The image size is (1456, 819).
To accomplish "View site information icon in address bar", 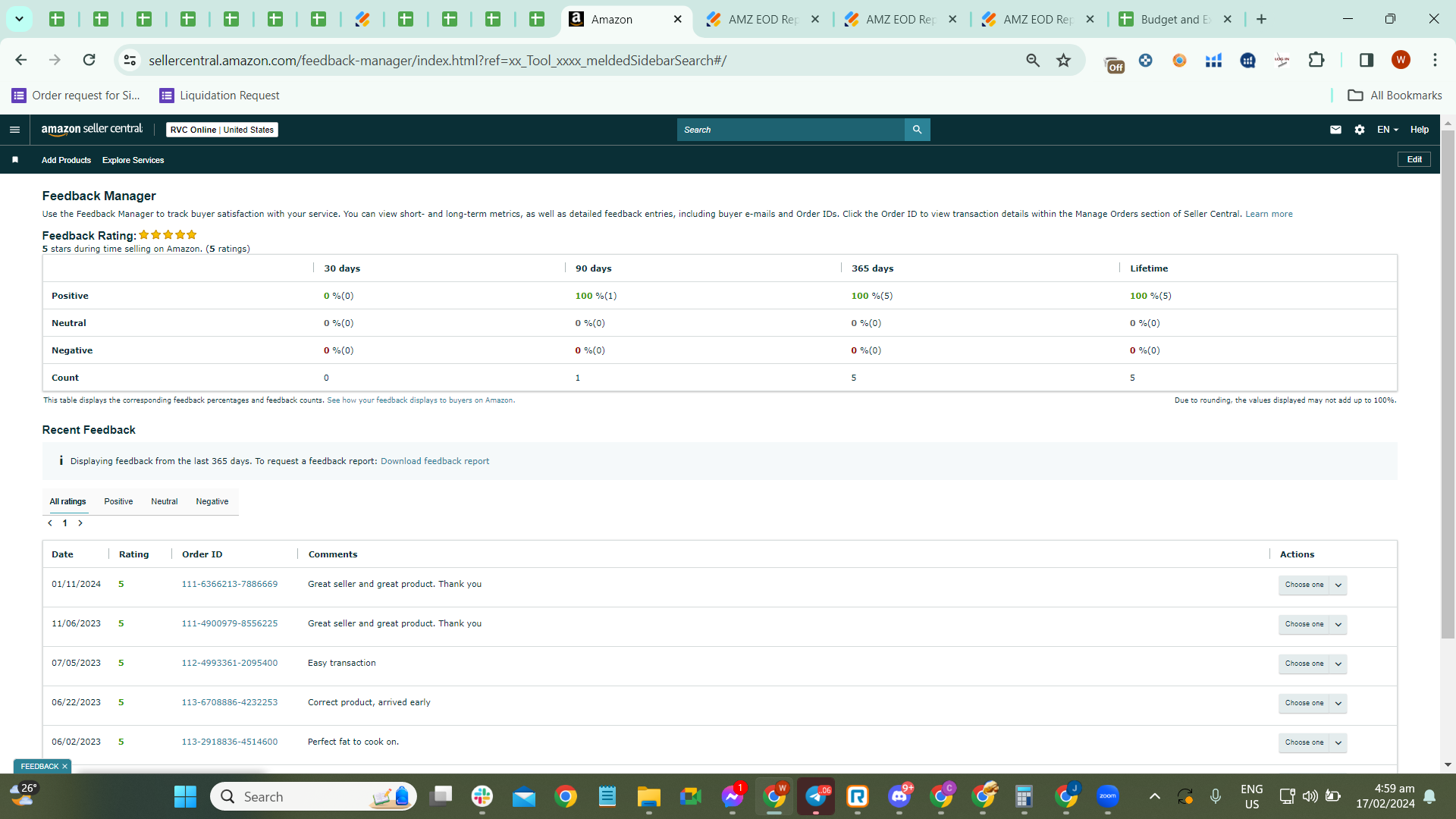I will click(x=130, y=60).
